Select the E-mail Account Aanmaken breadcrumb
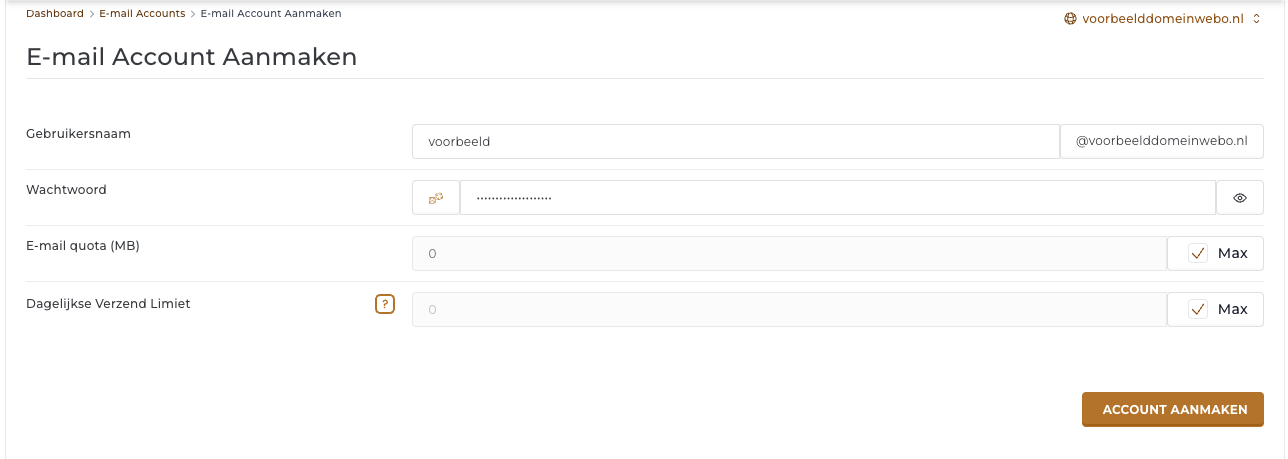1288x459 pixels. (x=270, y=14)
